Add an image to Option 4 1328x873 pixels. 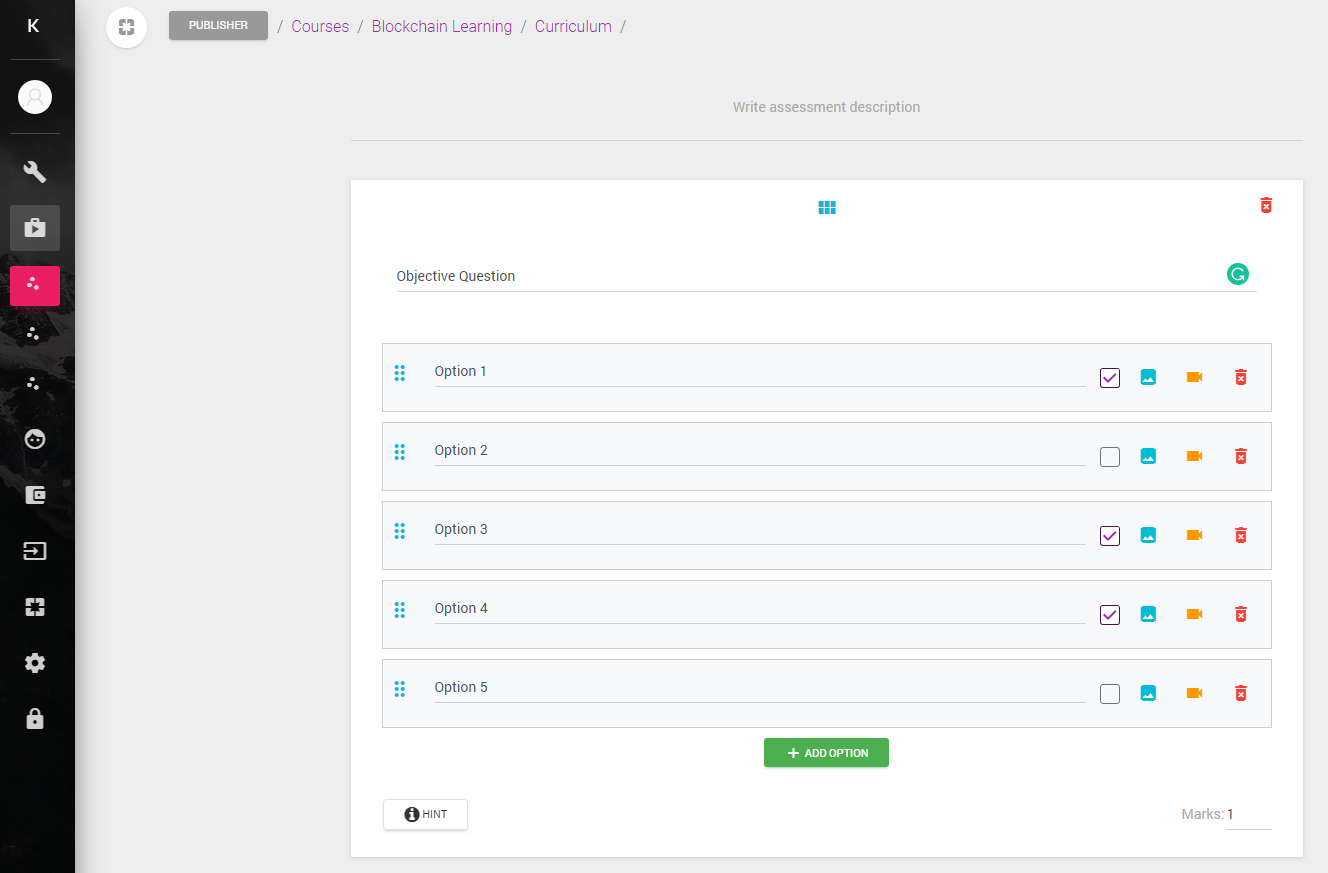tap(1148, 614)
